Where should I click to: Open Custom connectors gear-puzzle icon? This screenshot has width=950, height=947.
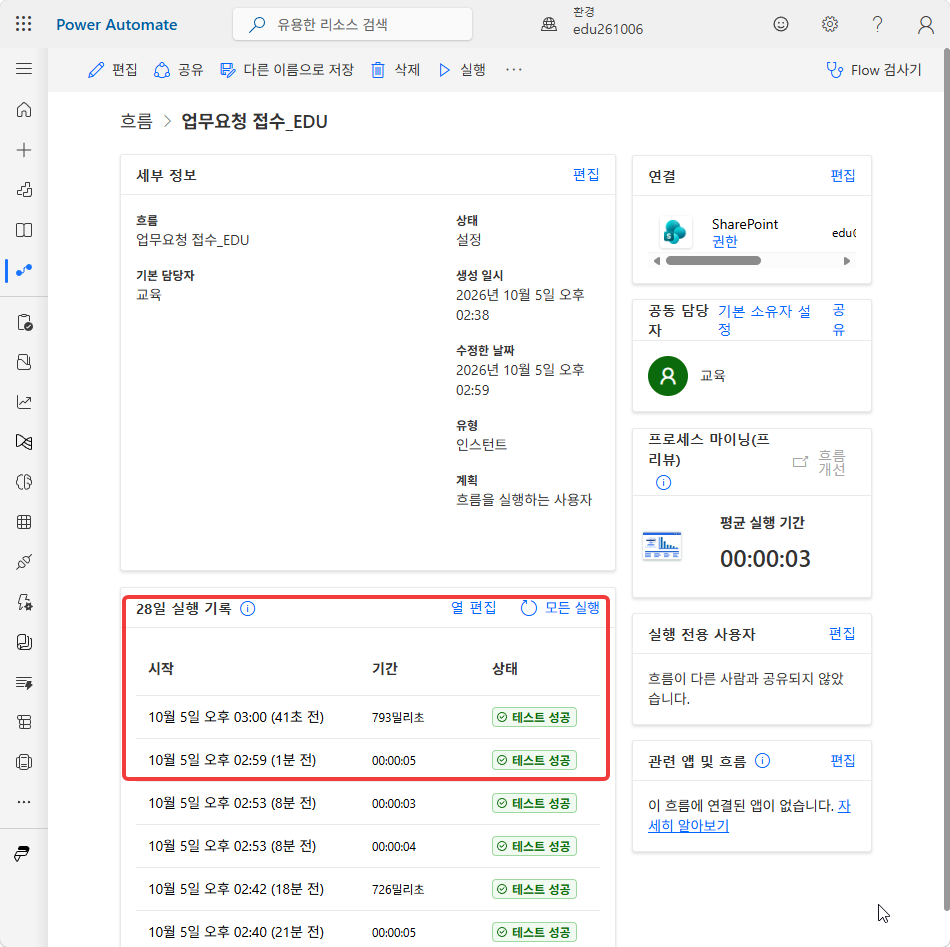coord(24,602)
